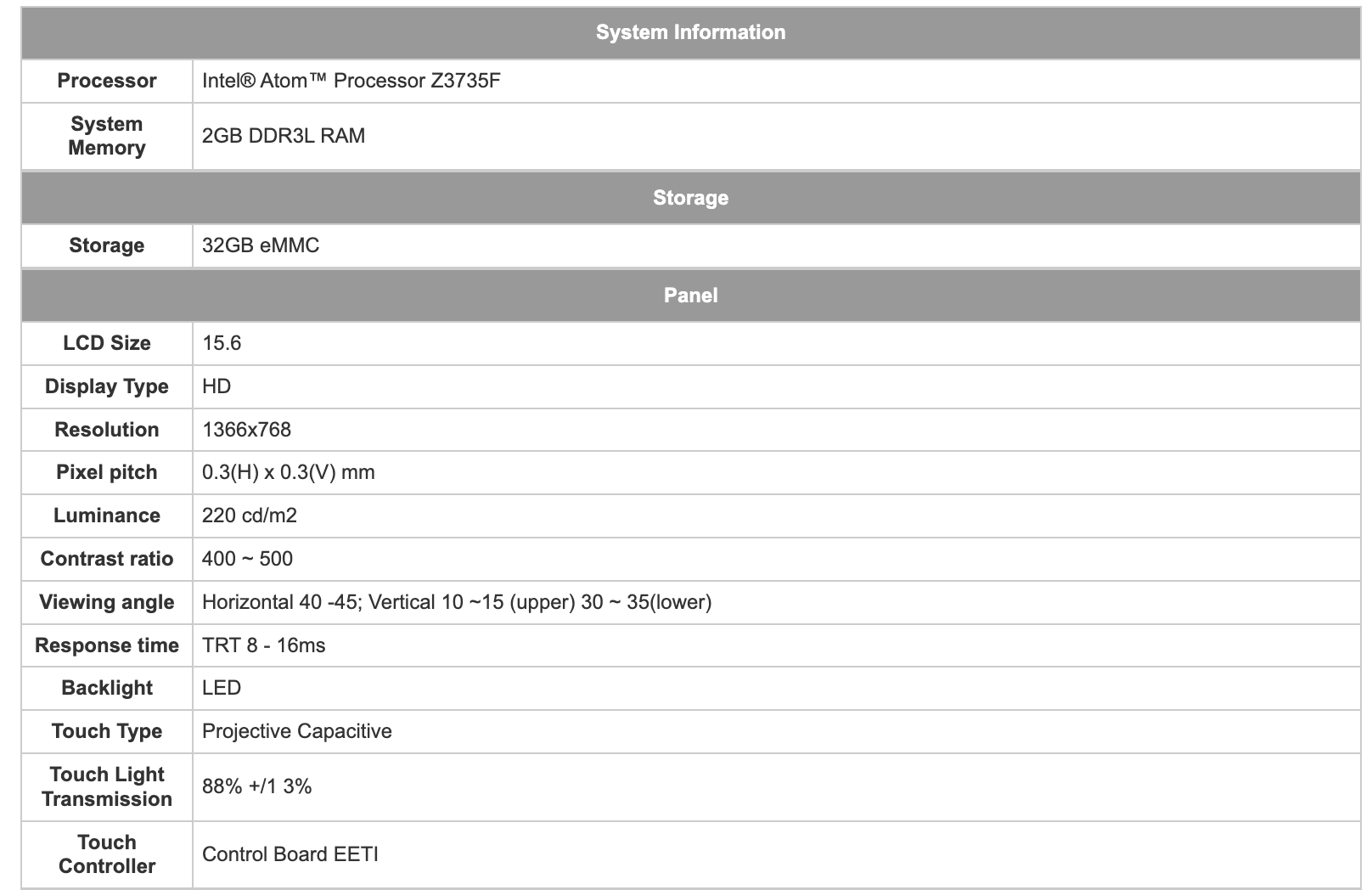The width and height of the screenshot is (1372, 890).
Task: Click the Control Board EETI value
Action: point(290,854)
